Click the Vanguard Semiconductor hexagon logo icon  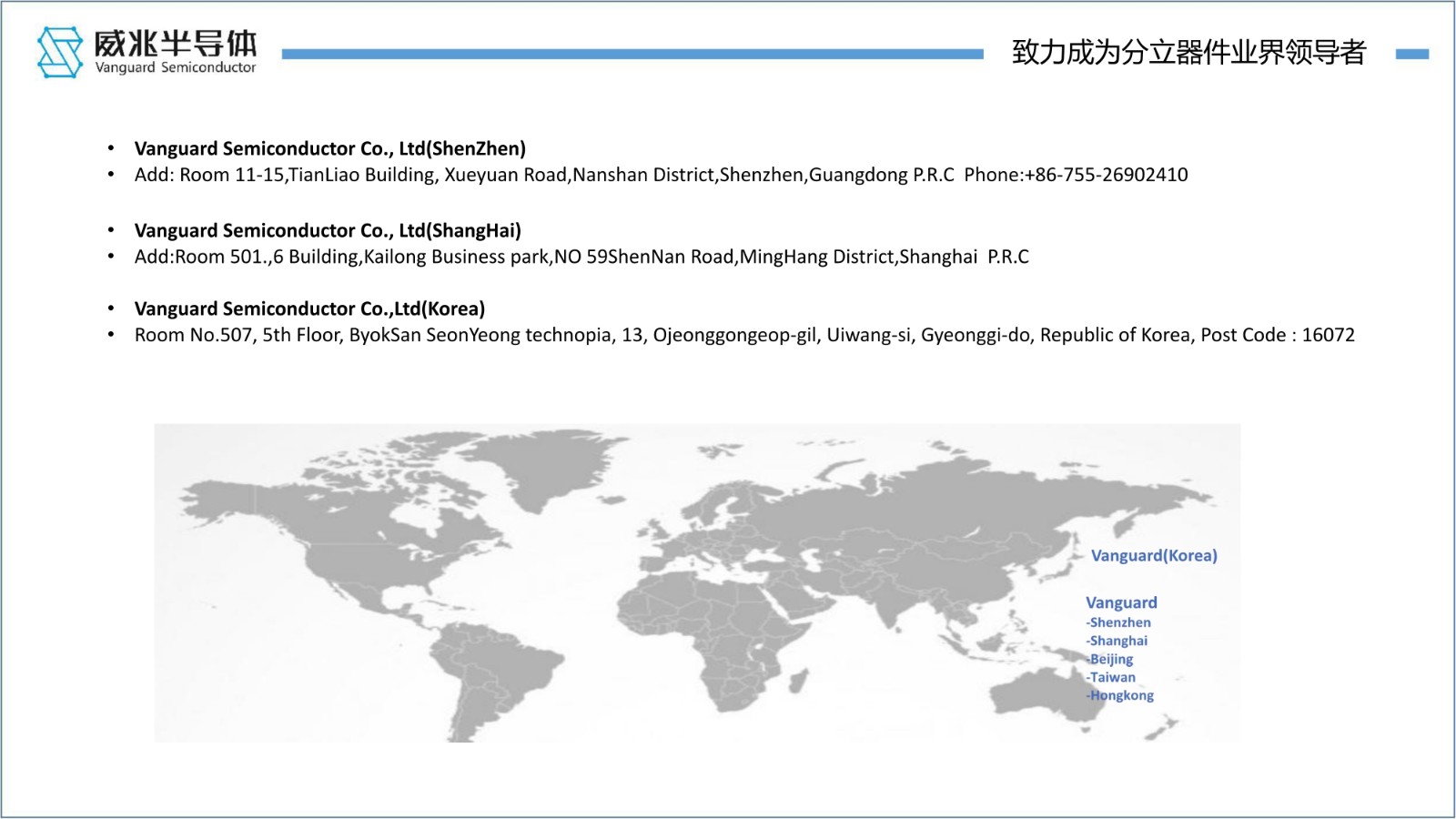[60, 52]
